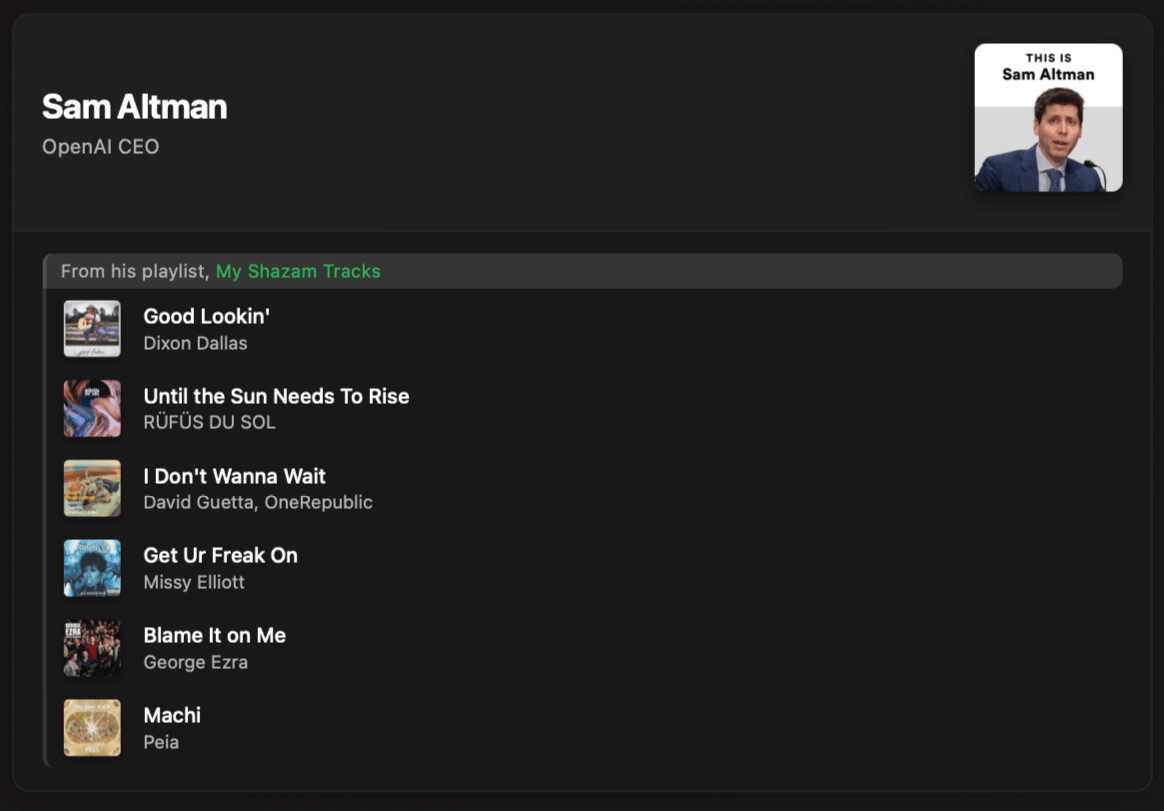Click the Machi album artwork
The image size is (1164, 811).
point(92,728)
